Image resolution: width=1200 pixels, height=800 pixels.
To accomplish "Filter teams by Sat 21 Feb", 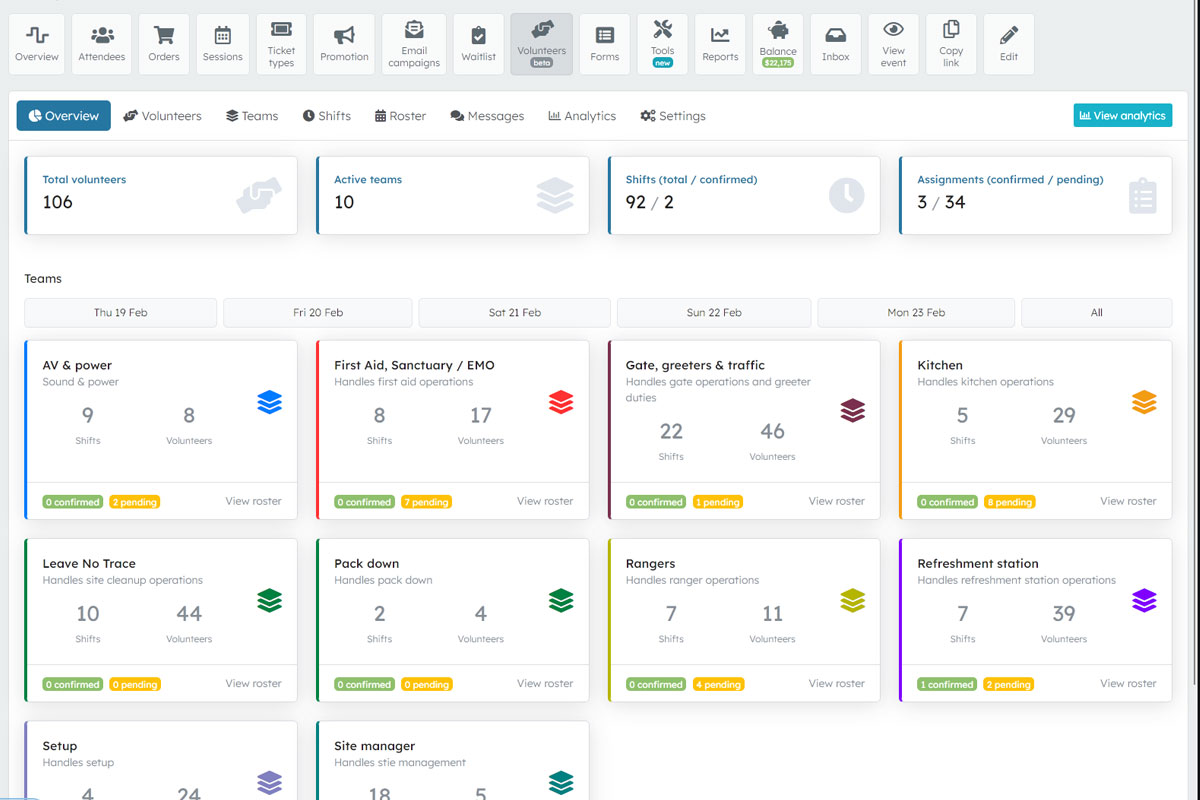I will (x=513, y=312).
